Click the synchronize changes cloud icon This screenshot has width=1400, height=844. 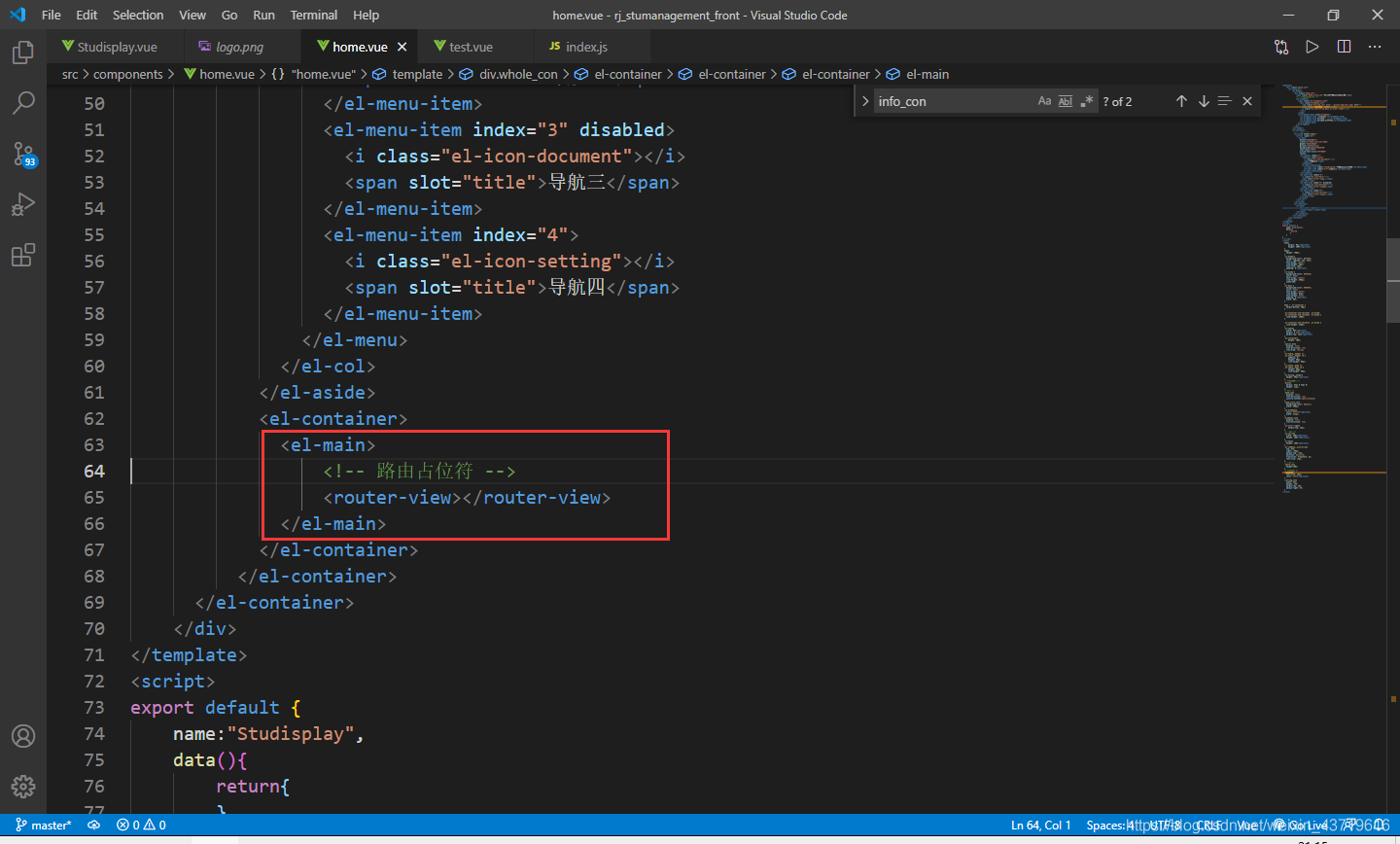(94, 825)
